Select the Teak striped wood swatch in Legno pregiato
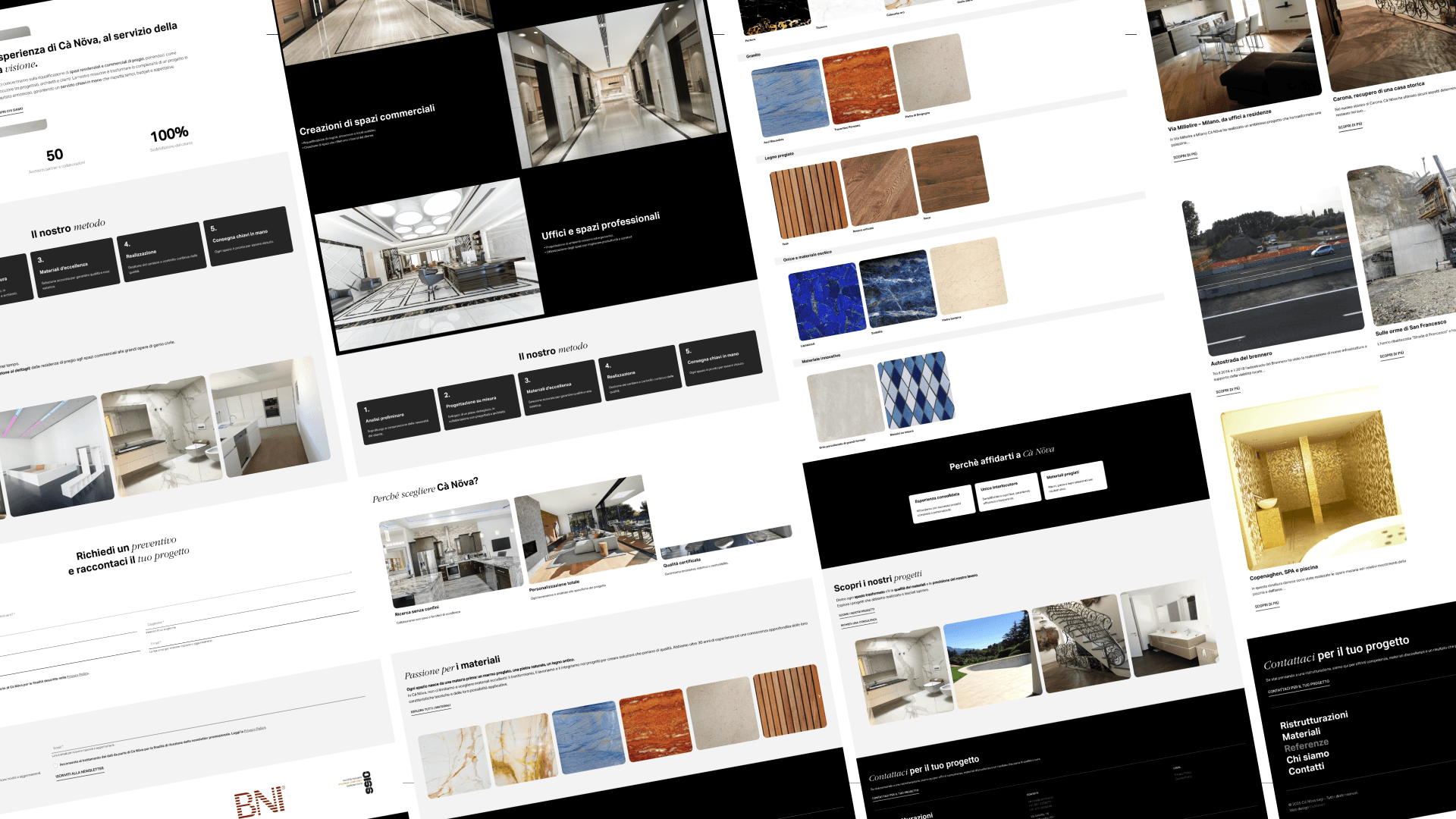This screenshot has height=819, width=1456. tap(808, 200)
